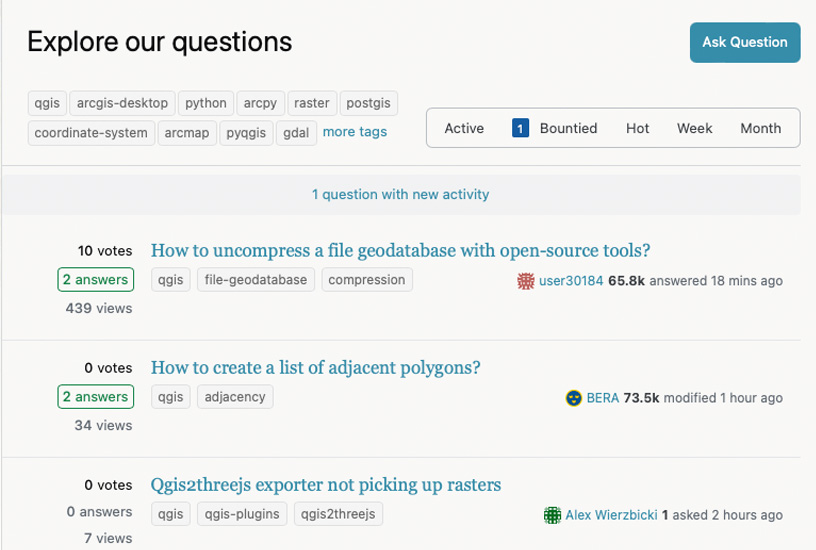Load 1 question with new activity
This screenshot has width=816, height=550.
400,194
